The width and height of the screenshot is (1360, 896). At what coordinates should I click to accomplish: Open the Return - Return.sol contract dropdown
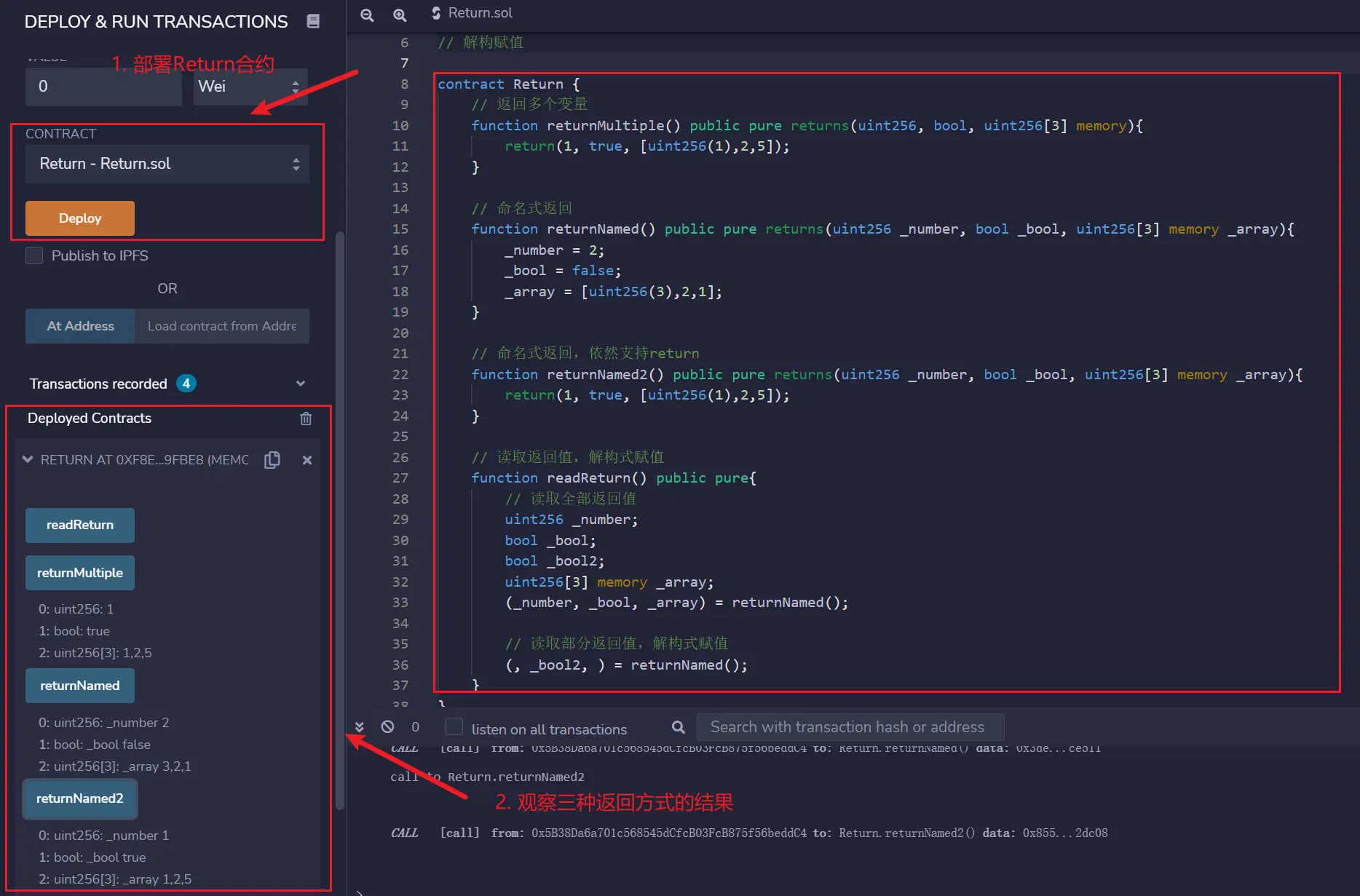coord(167,164)
